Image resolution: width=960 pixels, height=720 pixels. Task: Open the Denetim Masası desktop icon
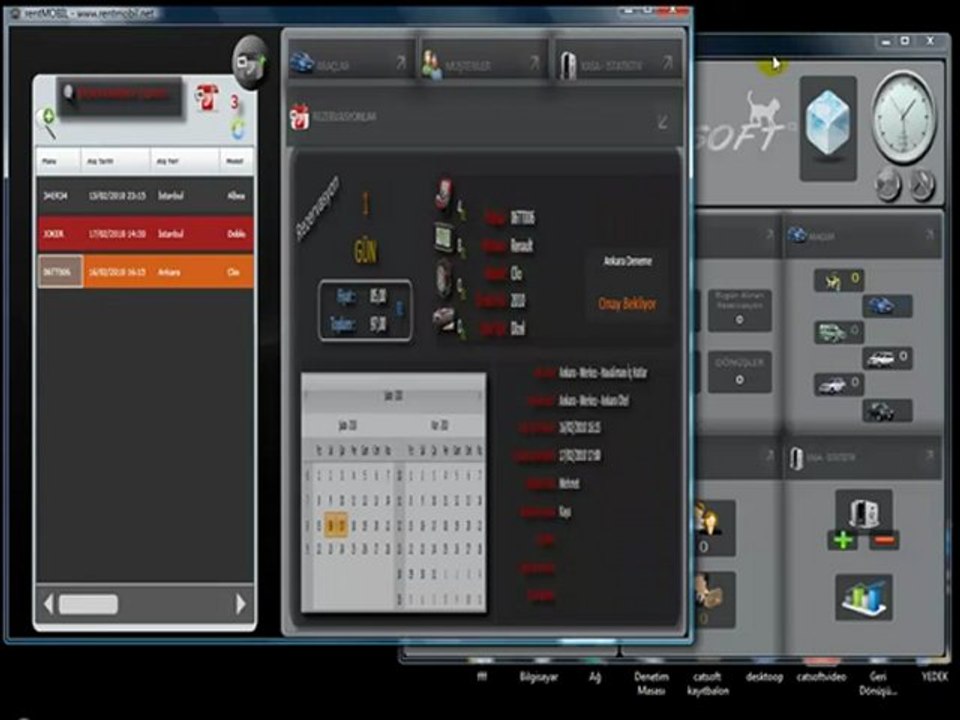651,683
